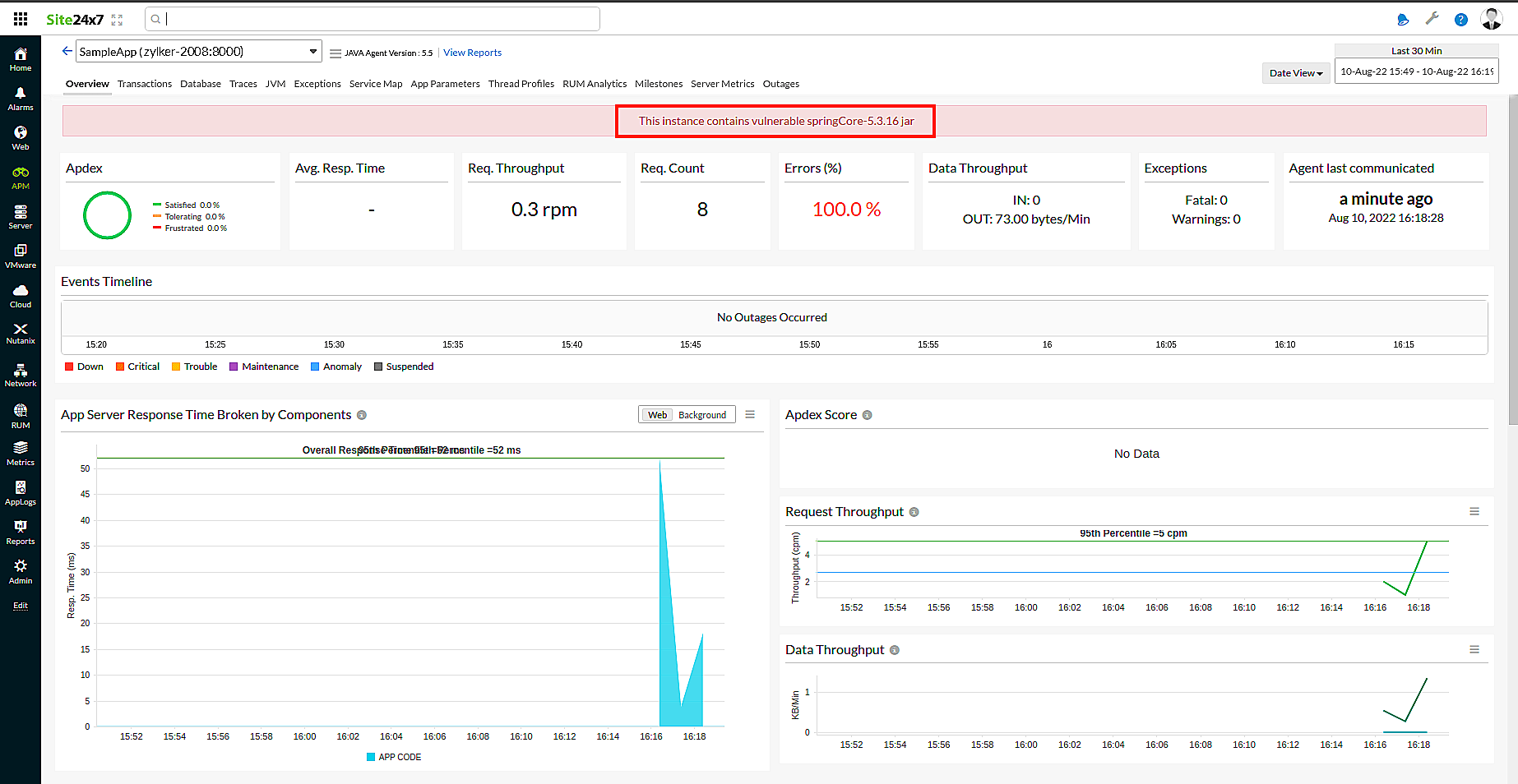Click the Site24x7 logo
The image size is (1518, 784).
(x=75, y=20)
